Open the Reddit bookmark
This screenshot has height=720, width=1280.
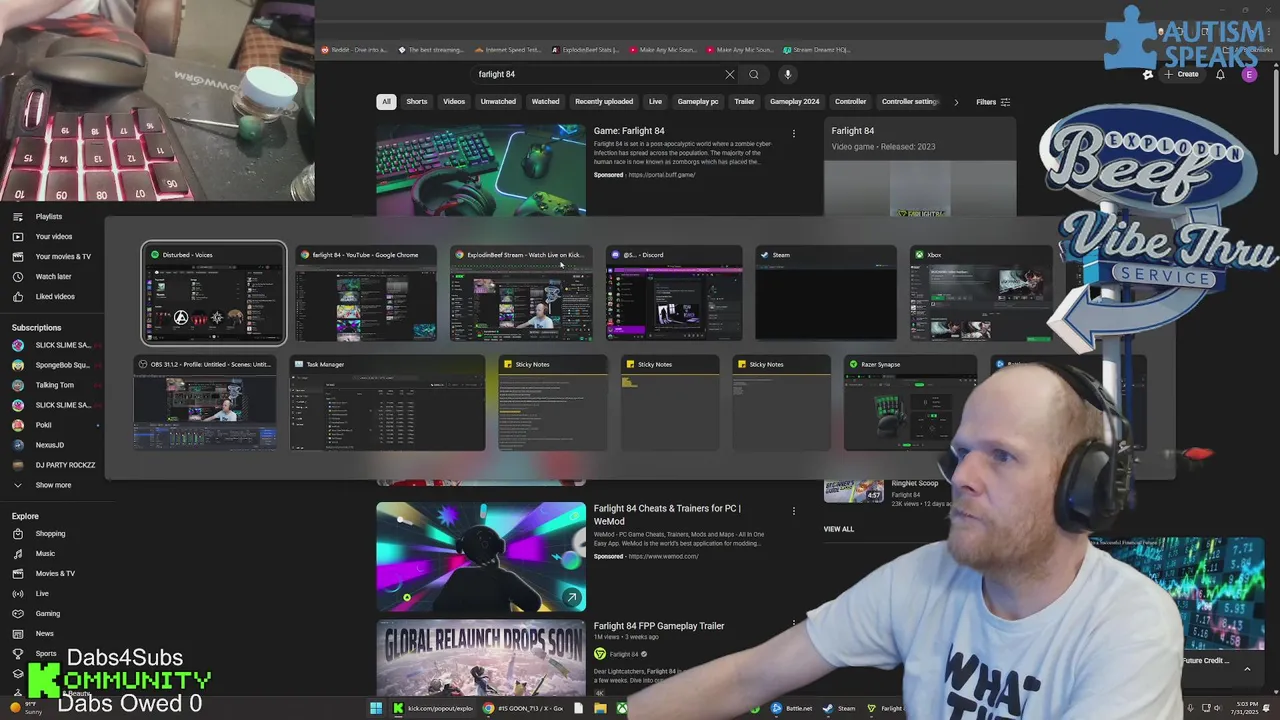coord(355,49)
